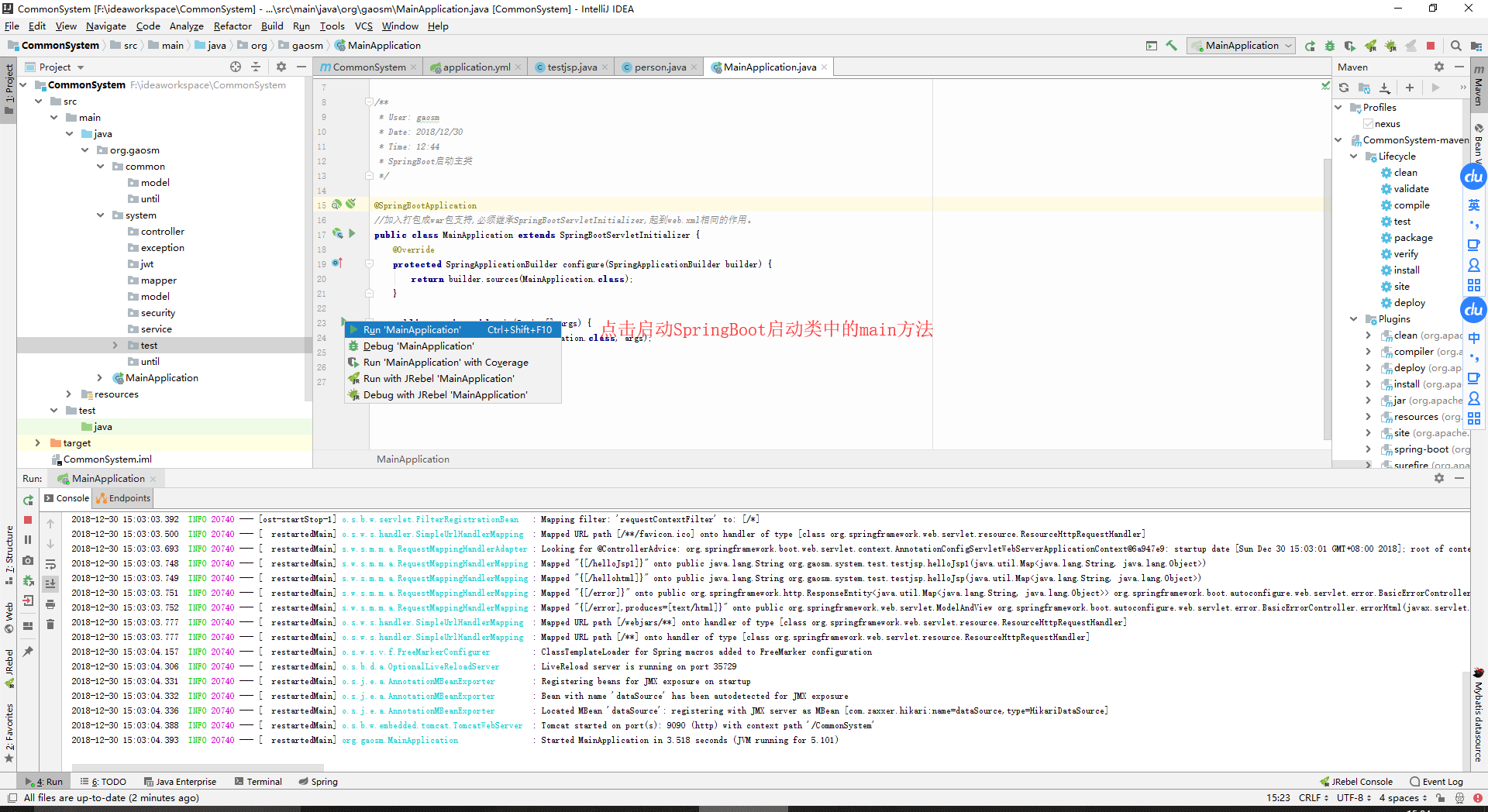The image size is (1488, 812).
Task: Click CRLF line separator in status bar
Action: 1313,797
